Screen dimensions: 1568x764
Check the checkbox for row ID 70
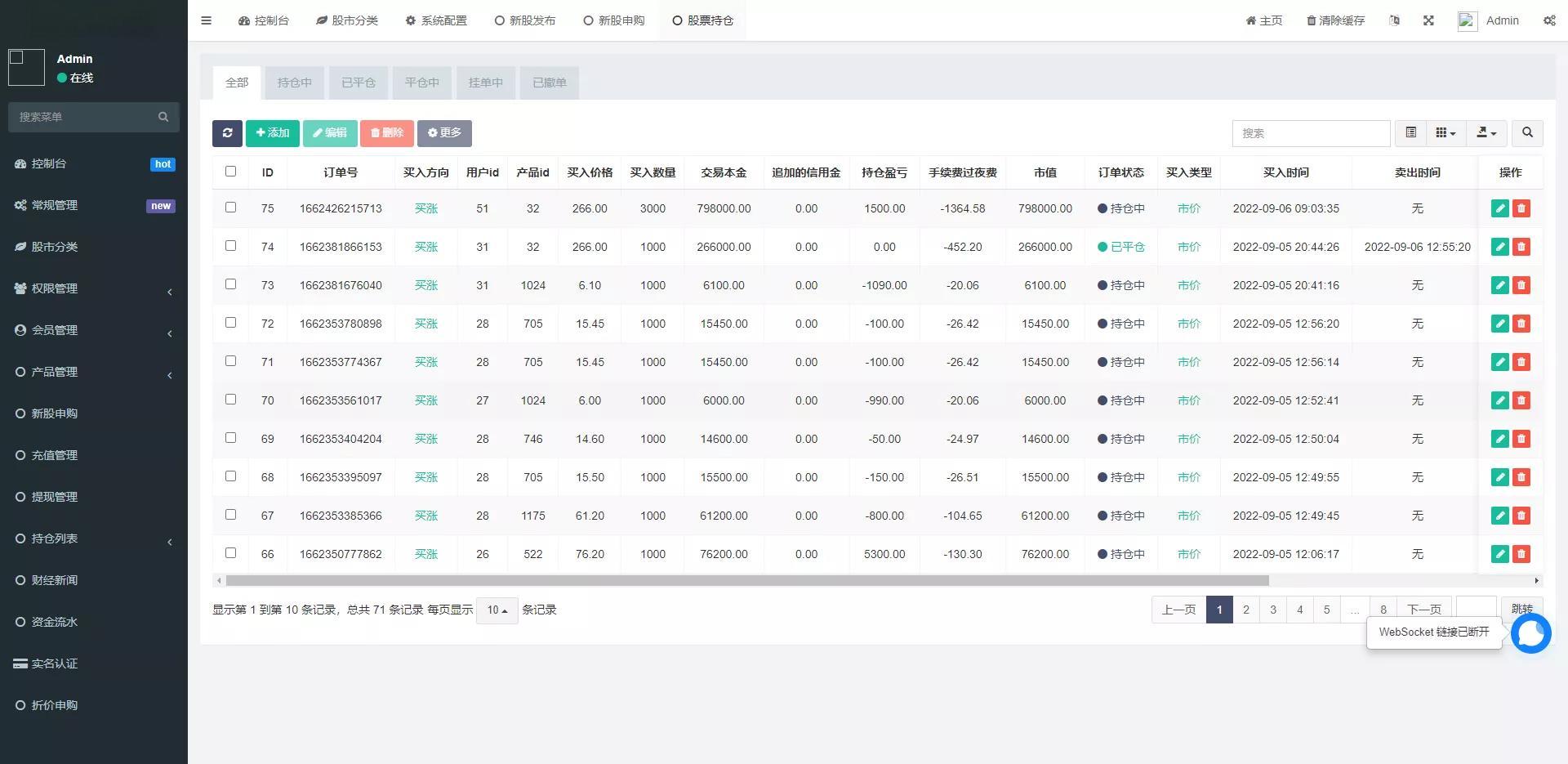click(230, 399)
